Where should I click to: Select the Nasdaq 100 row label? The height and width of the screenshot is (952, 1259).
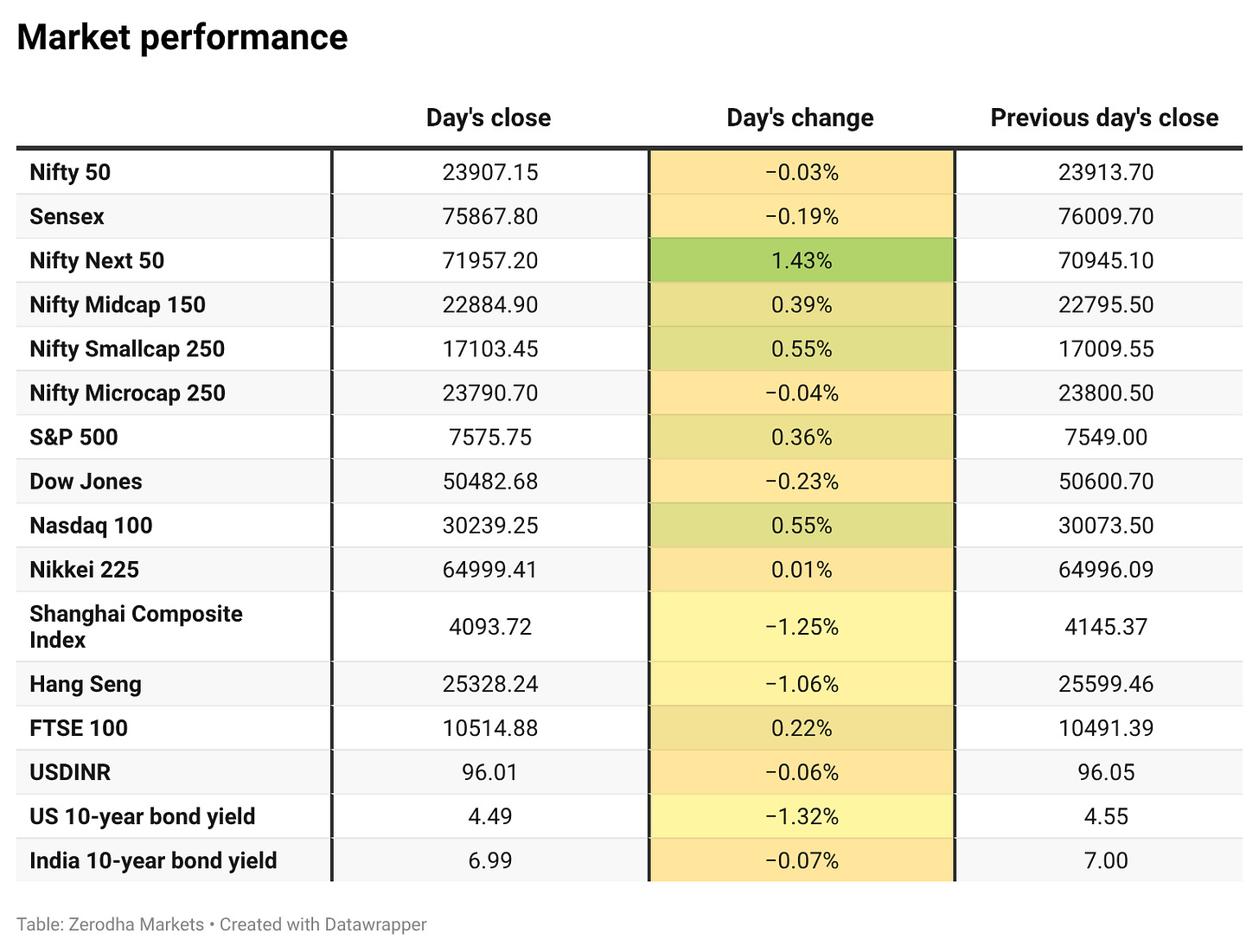(91, 525)
